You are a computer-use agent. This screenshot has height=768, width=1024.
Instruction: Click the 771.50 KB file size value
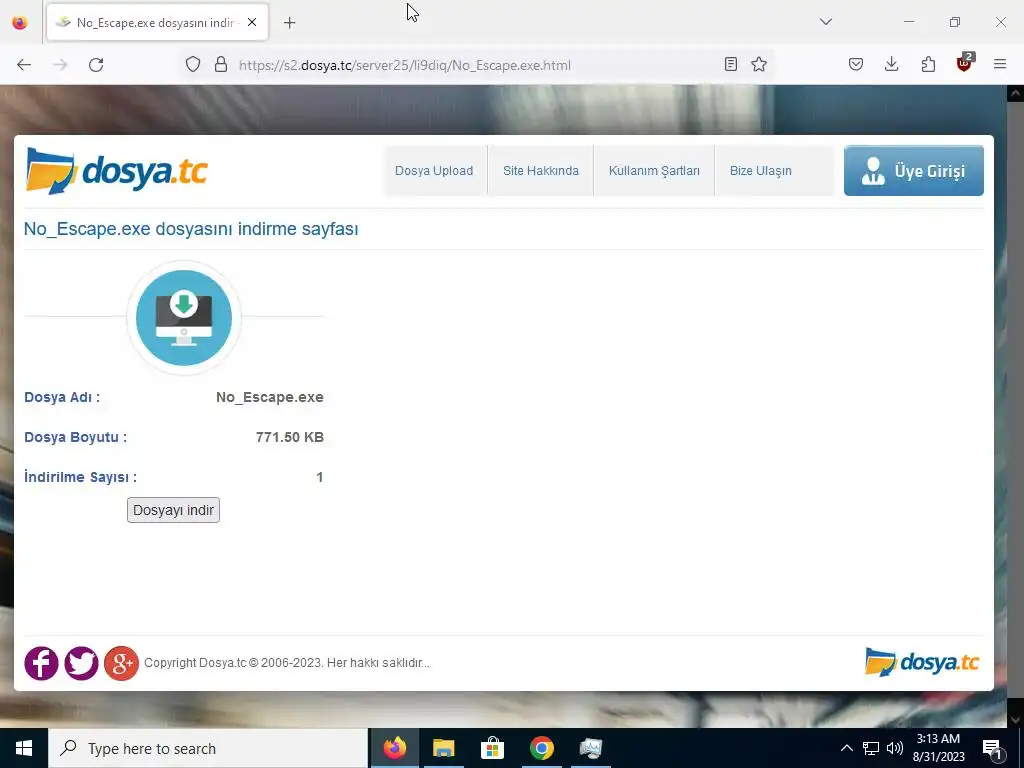click(290, 437)
